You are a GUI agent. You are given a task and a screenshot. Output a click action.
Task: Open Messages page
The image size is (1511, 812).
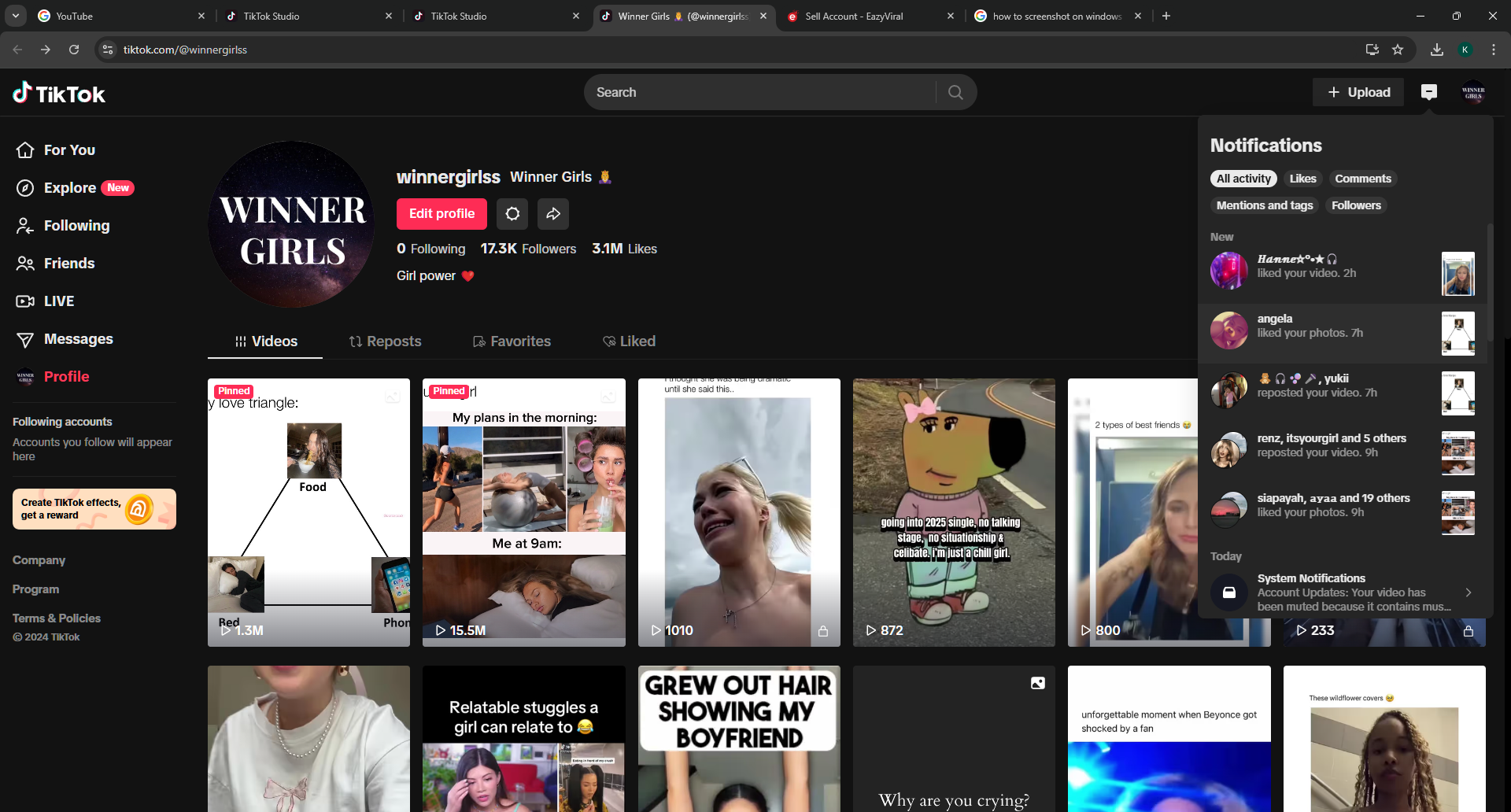pyautogui.click(x=65, y=339)
